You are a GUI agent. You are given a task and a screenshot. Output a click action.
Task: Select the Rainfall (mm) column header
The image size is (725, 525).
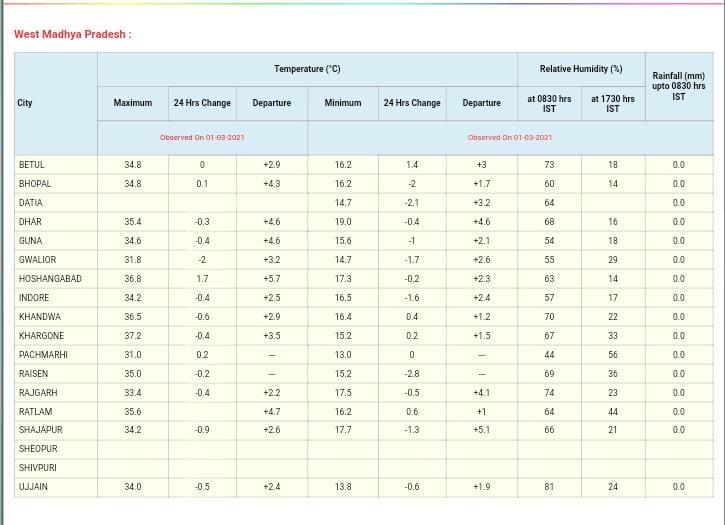[678, 86]
